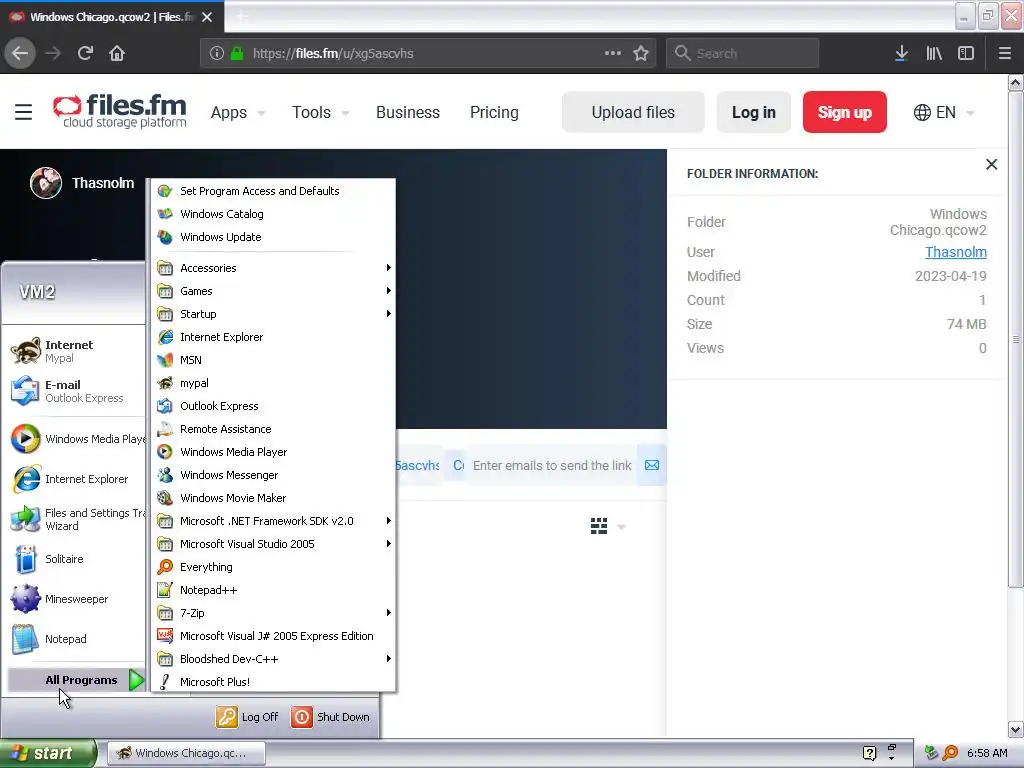Viewport: 1024px width, 768px height.
Task: Click the browser Back arrow button
Action: click(20, 54)
